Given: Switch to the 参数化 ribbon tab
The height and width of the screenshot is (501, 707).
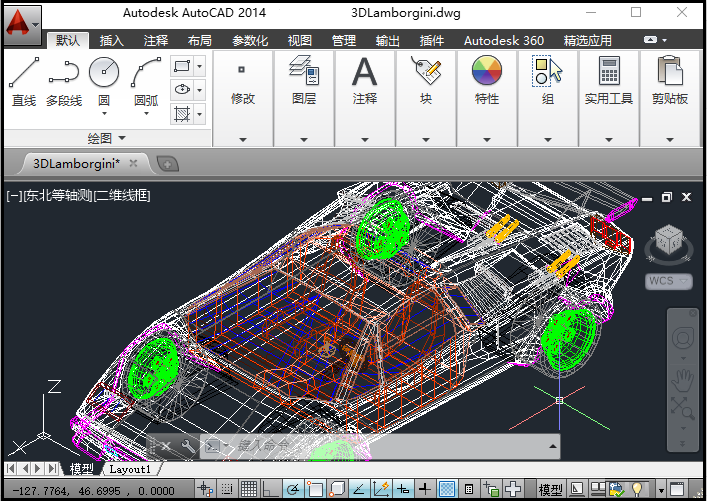Looking at the screenshot, I should click(249, 41).
